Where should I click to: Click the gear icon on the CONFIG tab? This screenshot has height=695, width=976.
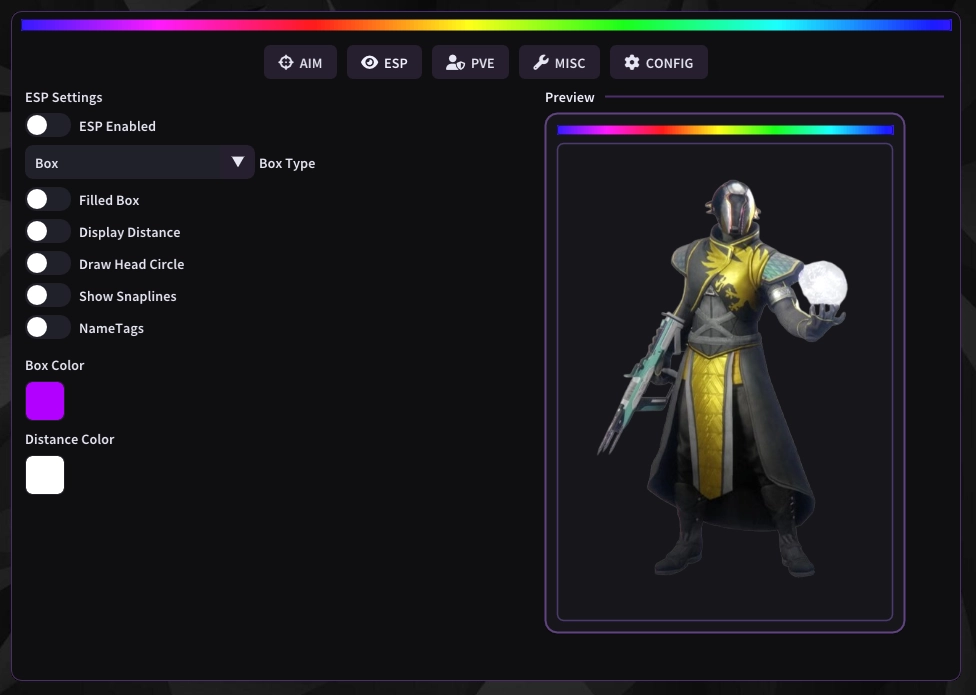point(631,63)
